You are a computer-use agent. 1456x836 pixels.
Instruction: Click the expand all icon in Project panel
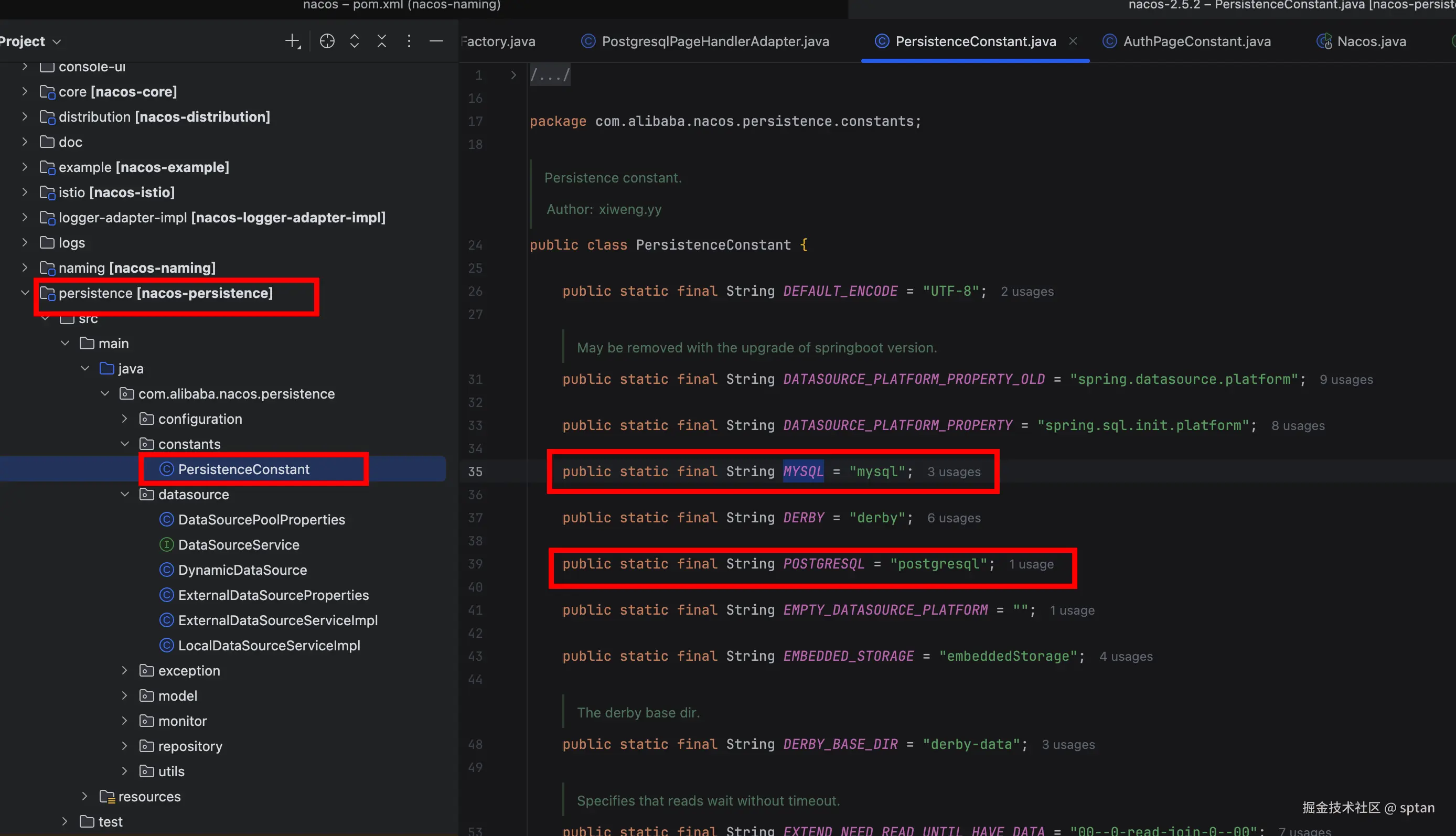pos(354,41)
